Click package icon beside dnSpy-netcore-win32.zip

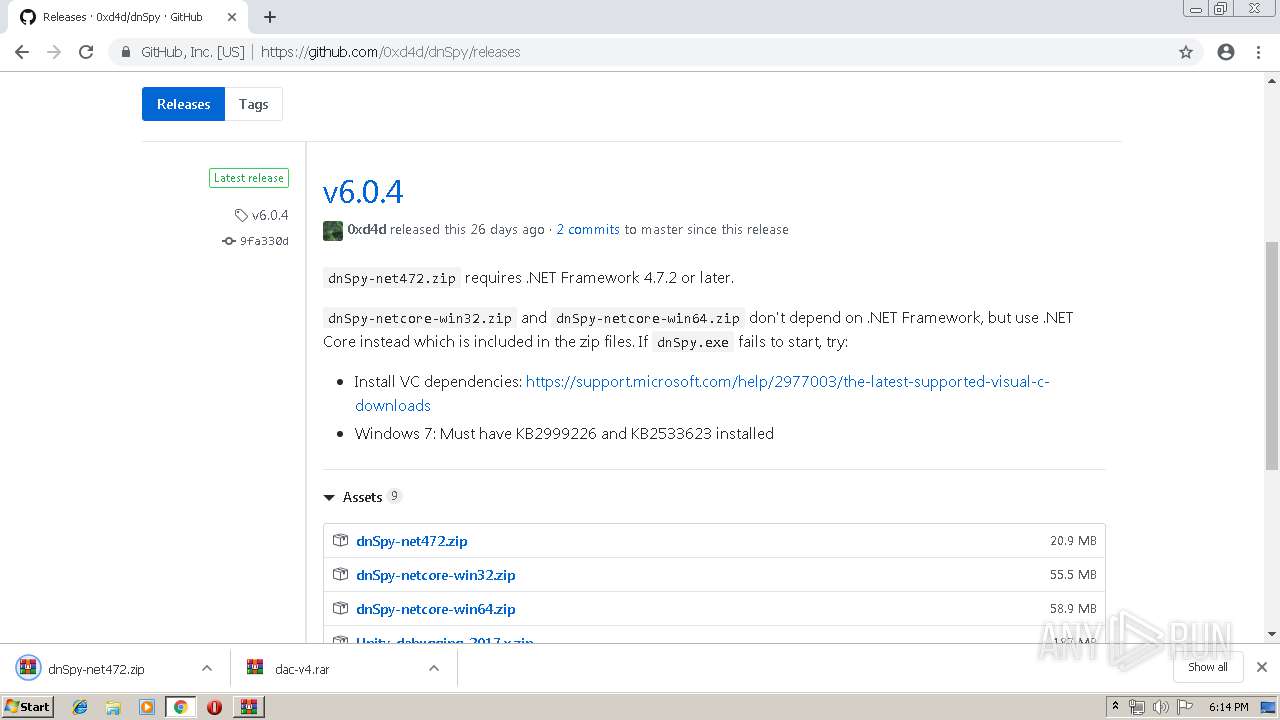341,575
